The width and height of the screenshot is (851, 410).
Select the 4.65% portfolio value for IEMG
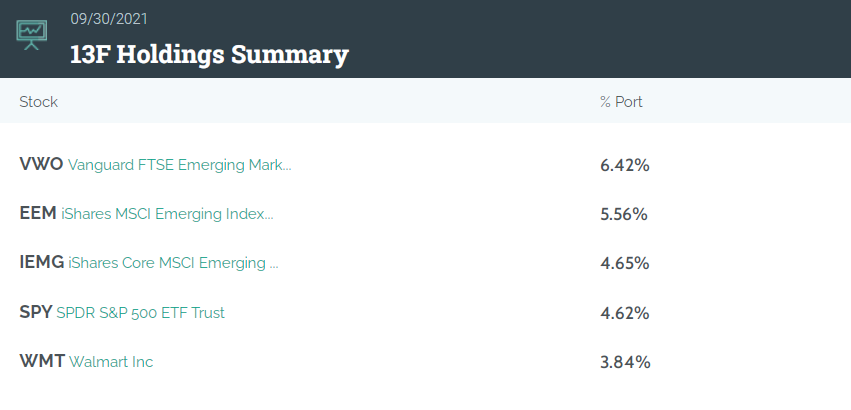pyautogui.click(x=625, y=263)
